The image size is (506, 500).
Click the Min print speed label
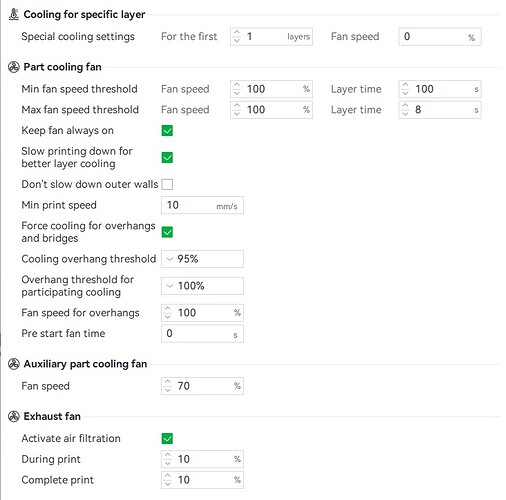pyautogui.click(x=59, y=205)
